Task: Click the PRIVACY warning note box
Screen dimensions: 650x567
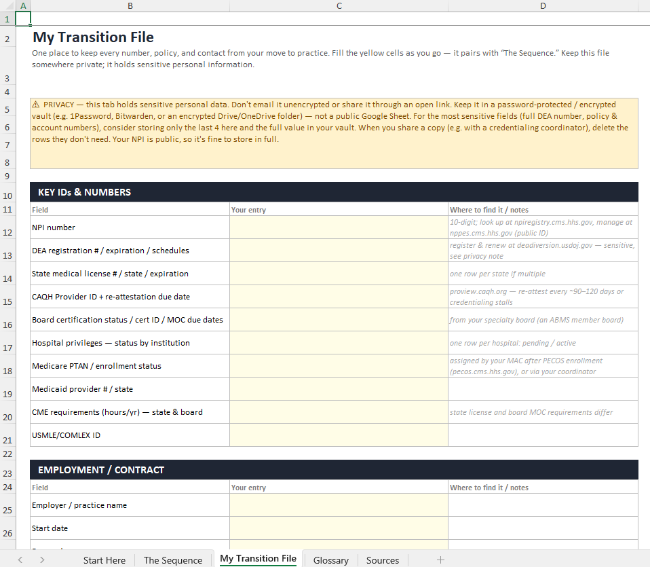Action: (334, 133)
